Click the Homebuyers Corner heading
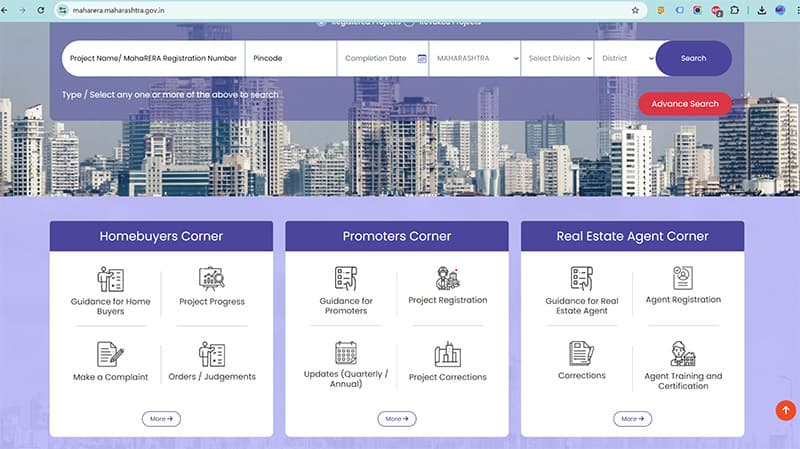This screenshot has height=449, width=800. tap(161, 236)
